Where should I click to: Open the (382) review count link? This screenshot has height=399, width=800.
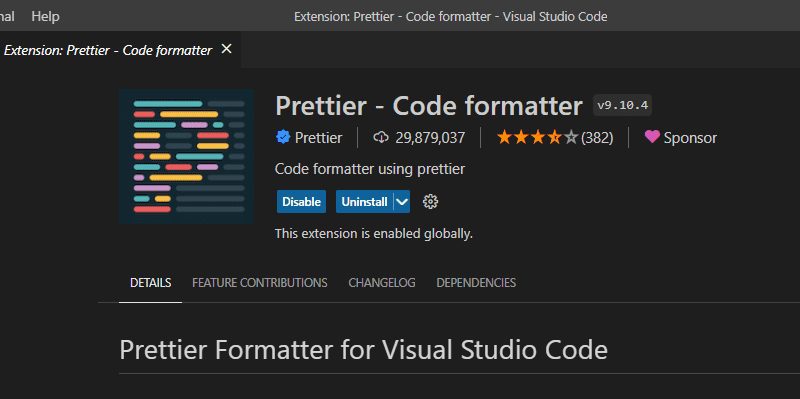pyautogui.click(x=597, y=138)
